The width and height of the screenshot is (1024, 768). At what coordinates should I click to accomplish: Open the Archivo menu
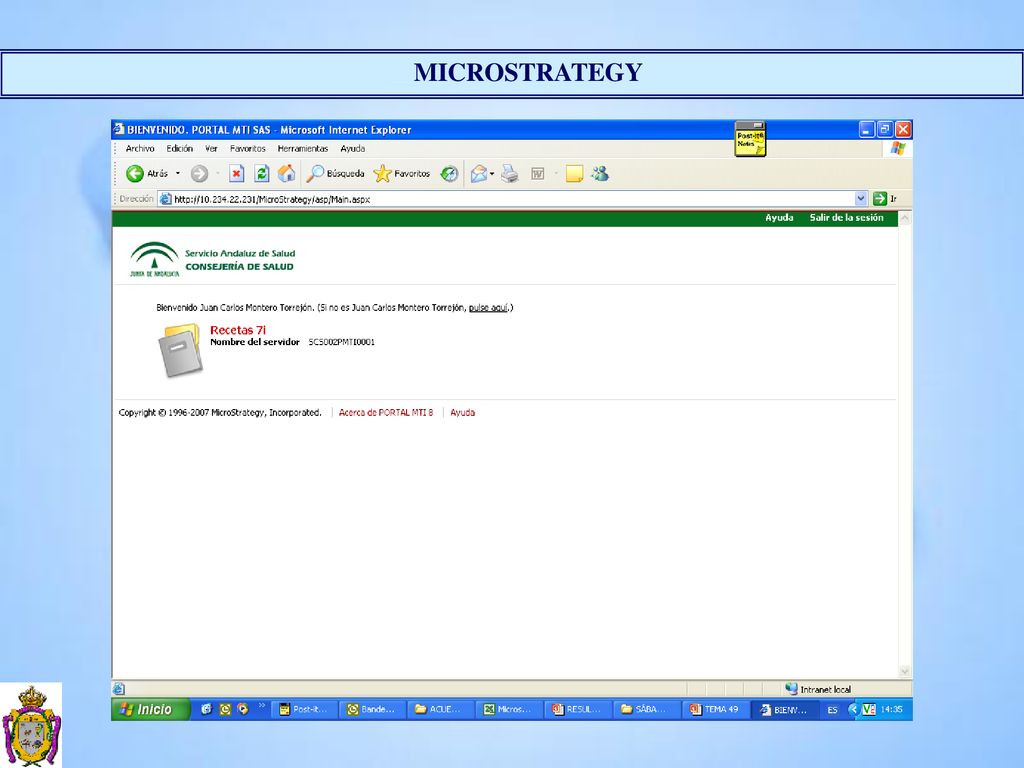click(140, 149)
